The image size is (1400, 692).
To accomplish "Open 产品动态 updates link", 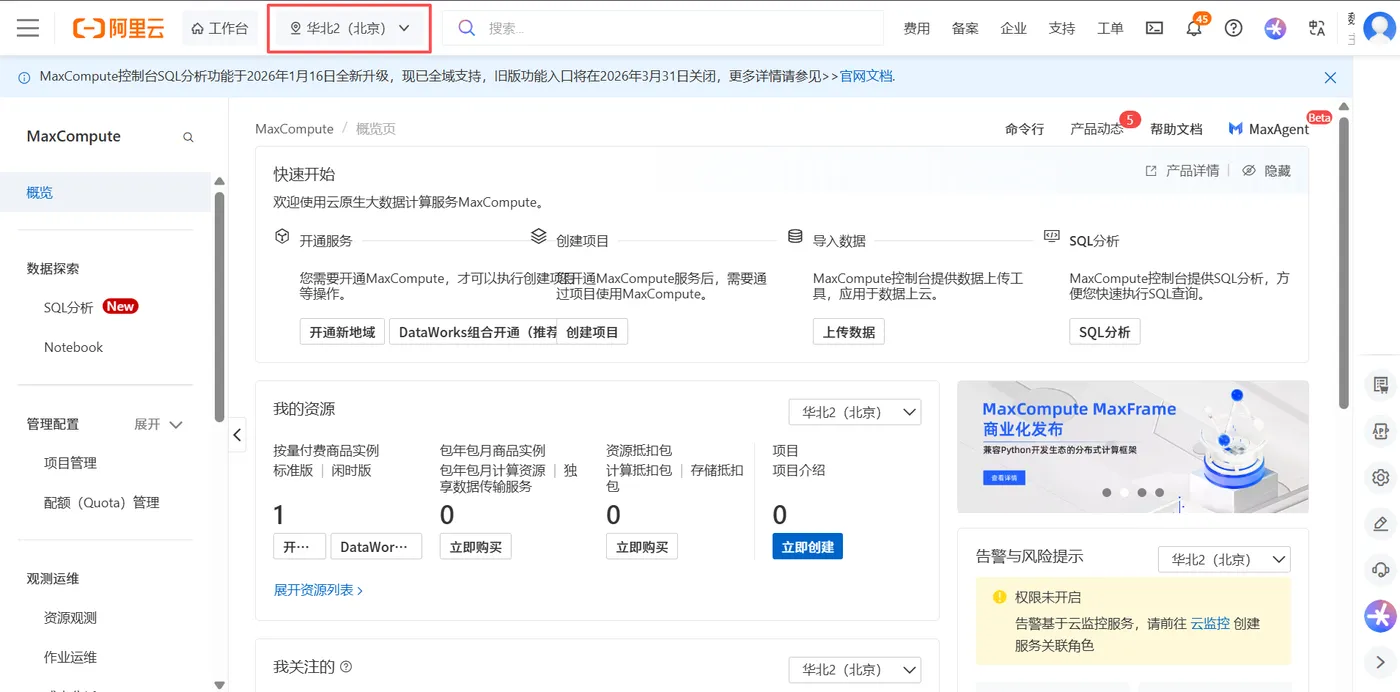I will point(1097,129).
